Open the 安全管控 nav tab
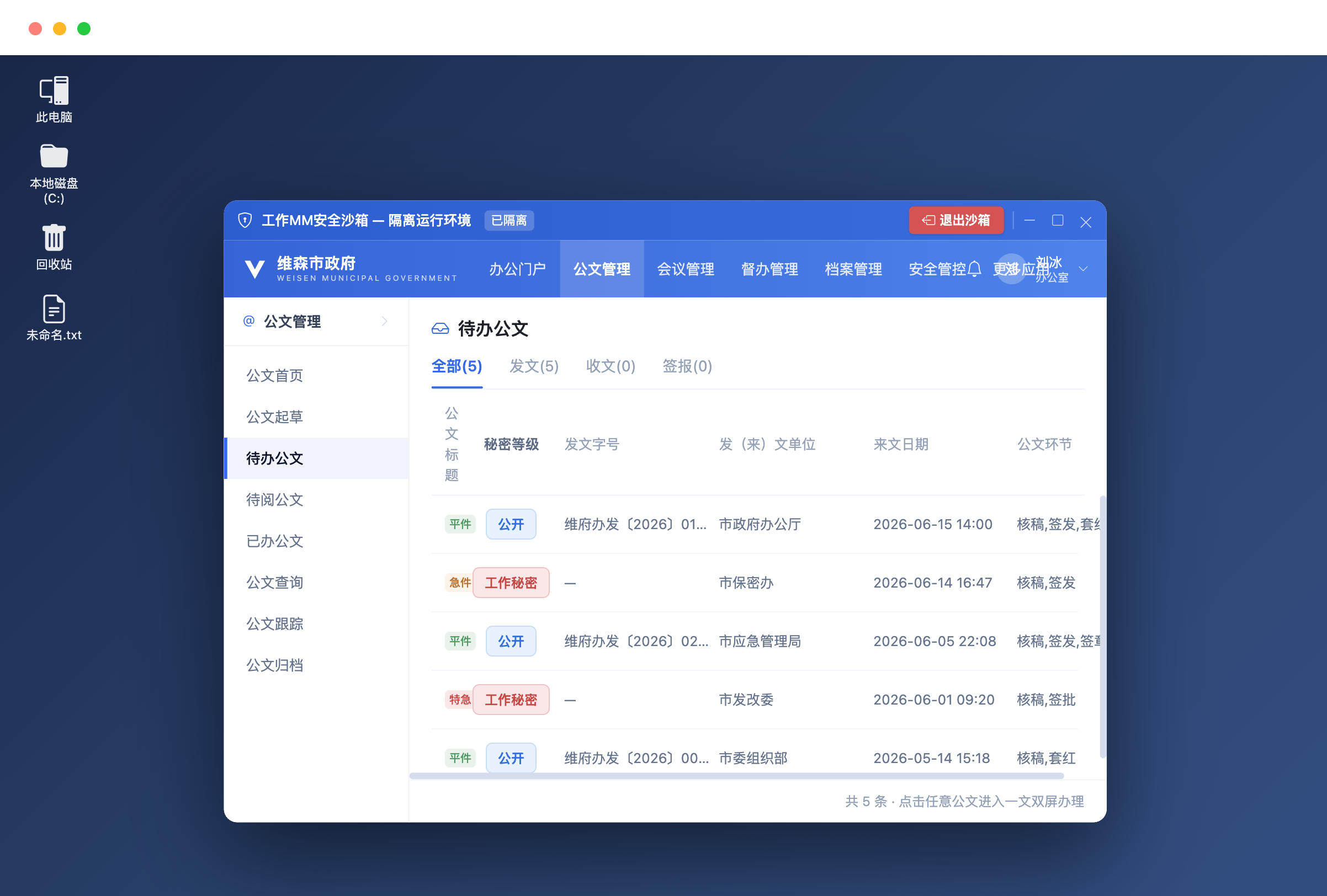 coord(937,269)
